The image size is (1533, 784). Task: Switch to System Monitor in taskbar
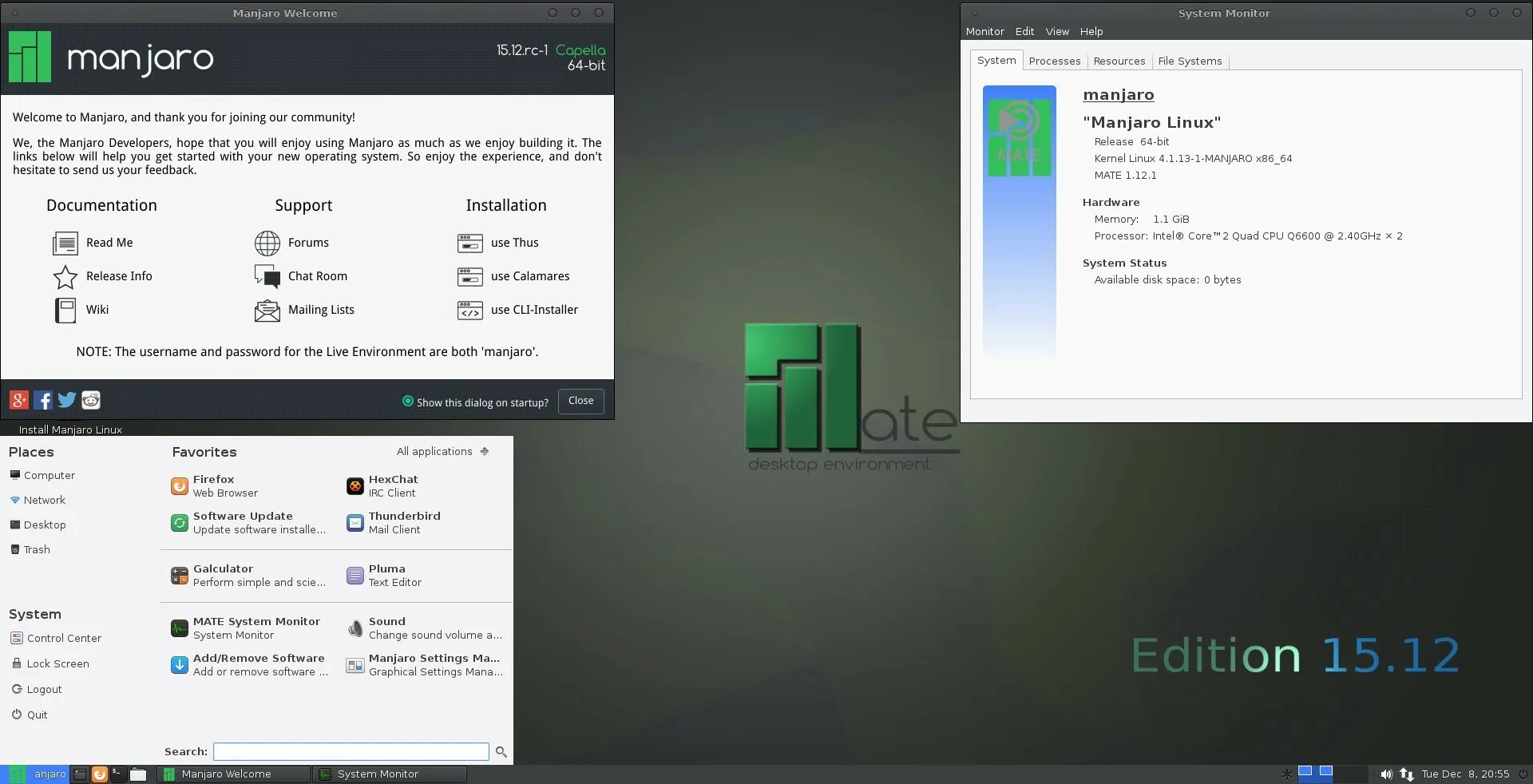(x=389, y=774)
